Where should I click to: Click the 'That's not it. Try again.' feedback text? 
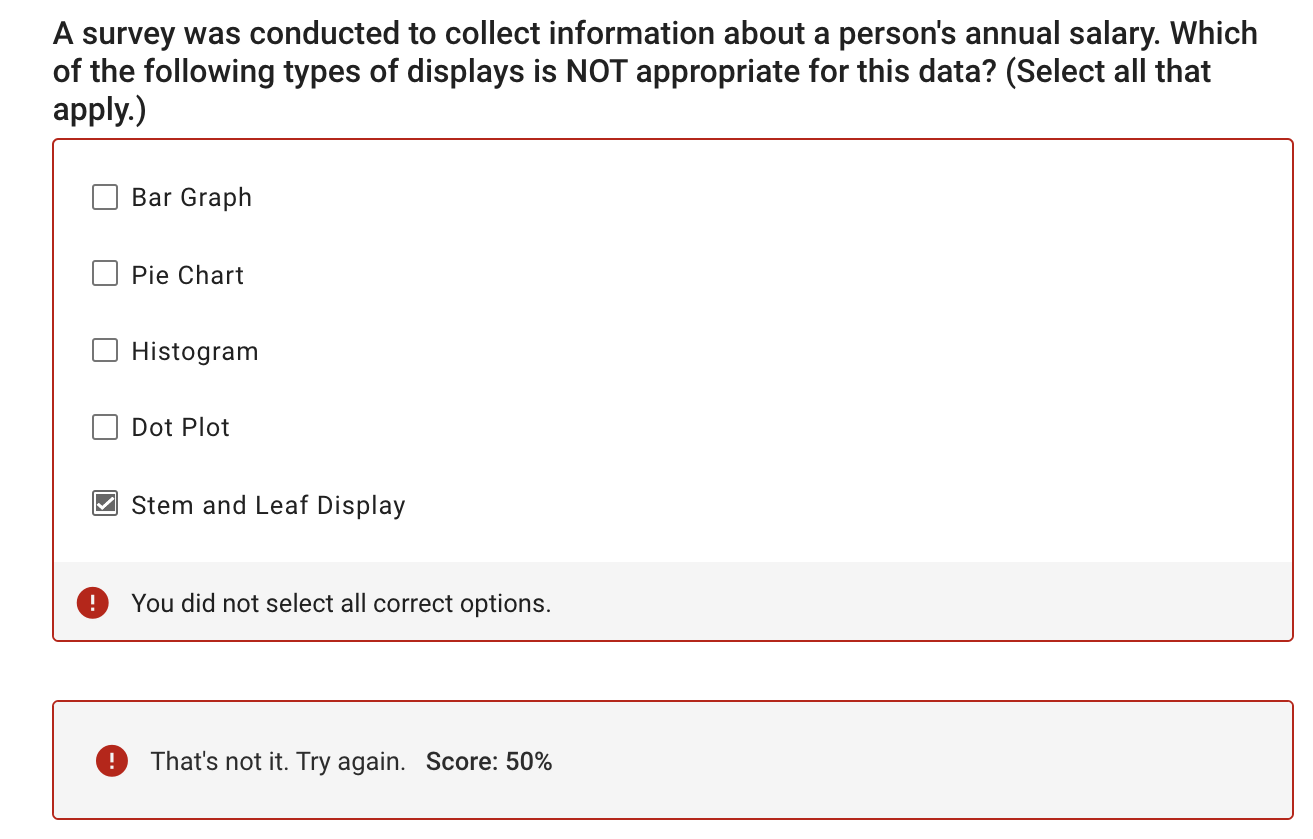[x=280, y=760]
